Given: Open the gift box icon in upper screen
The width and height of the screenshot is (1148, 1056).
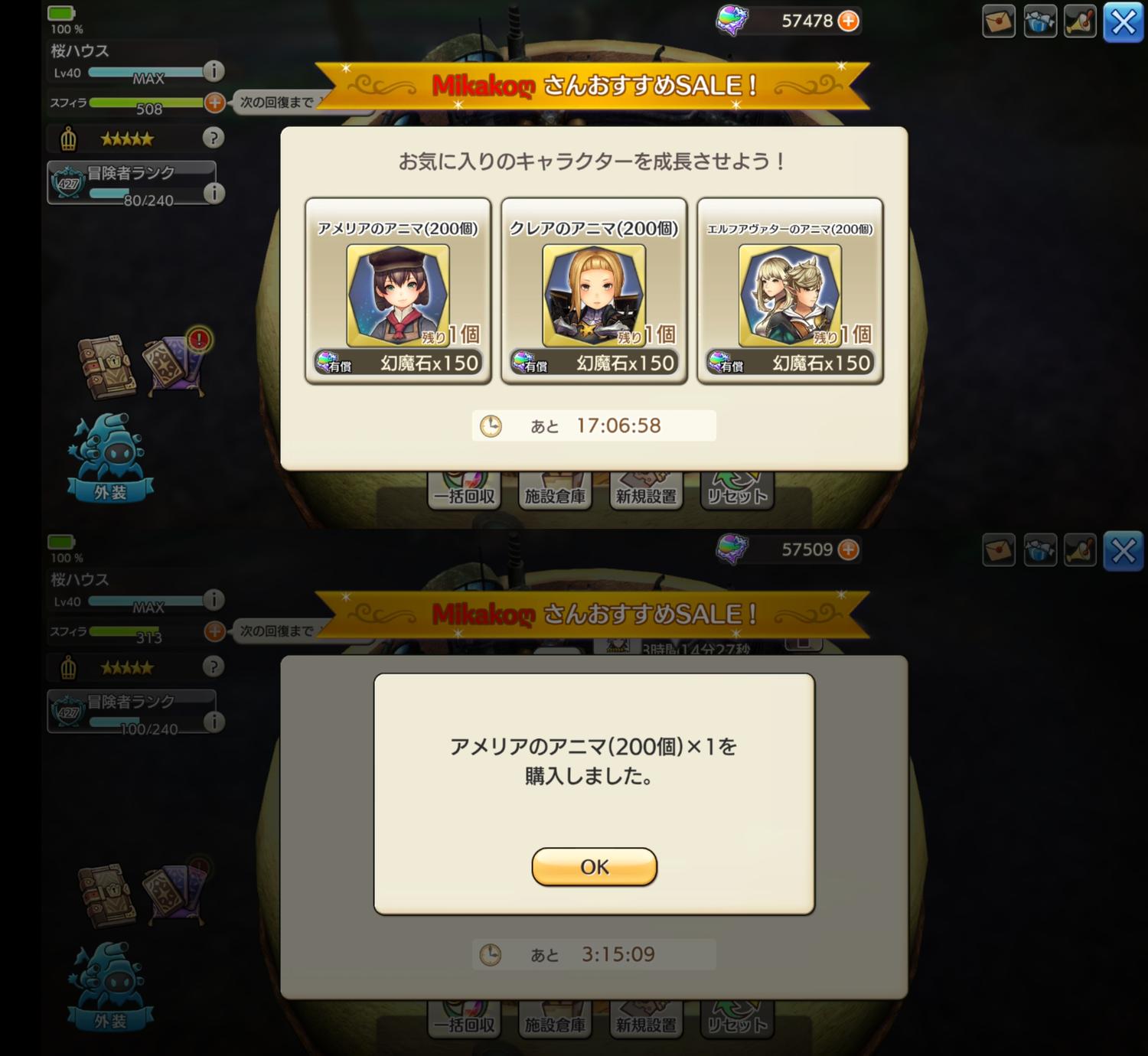Looking at the screenshot, I should click(1039, 21).
